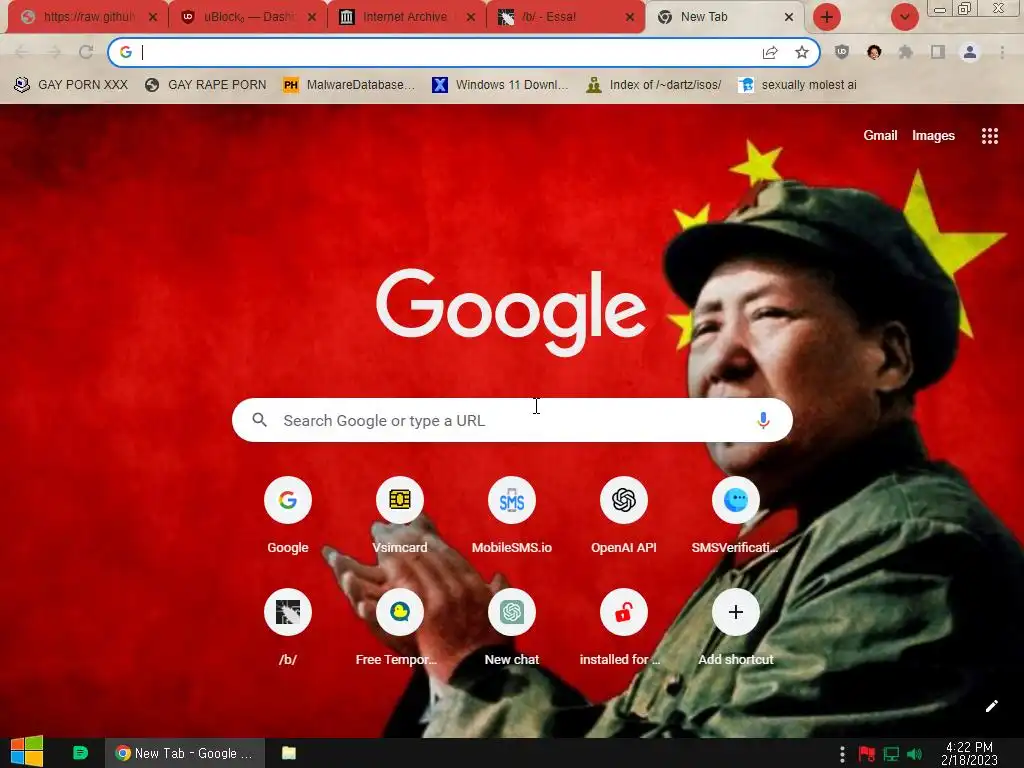Open the green chat app on taskbar
The height and width of the screenshot is (768, 1024).
point(80,753)
